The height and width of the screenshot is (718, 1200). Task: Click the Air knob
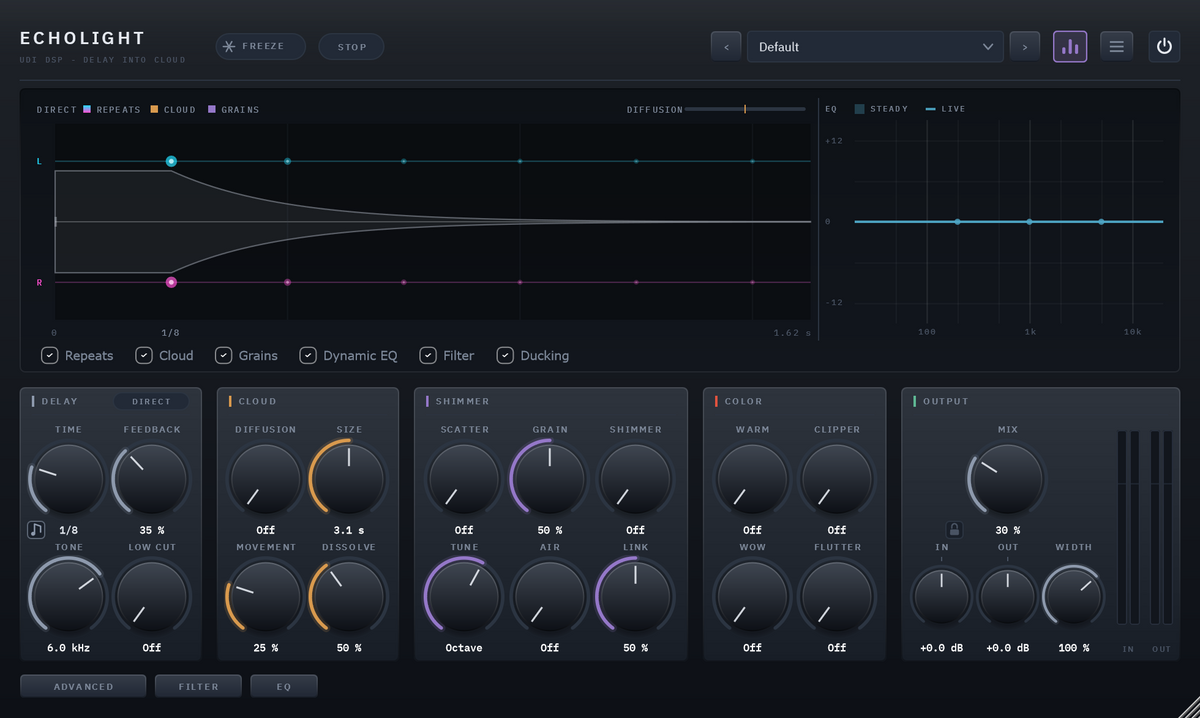(550, 597)
